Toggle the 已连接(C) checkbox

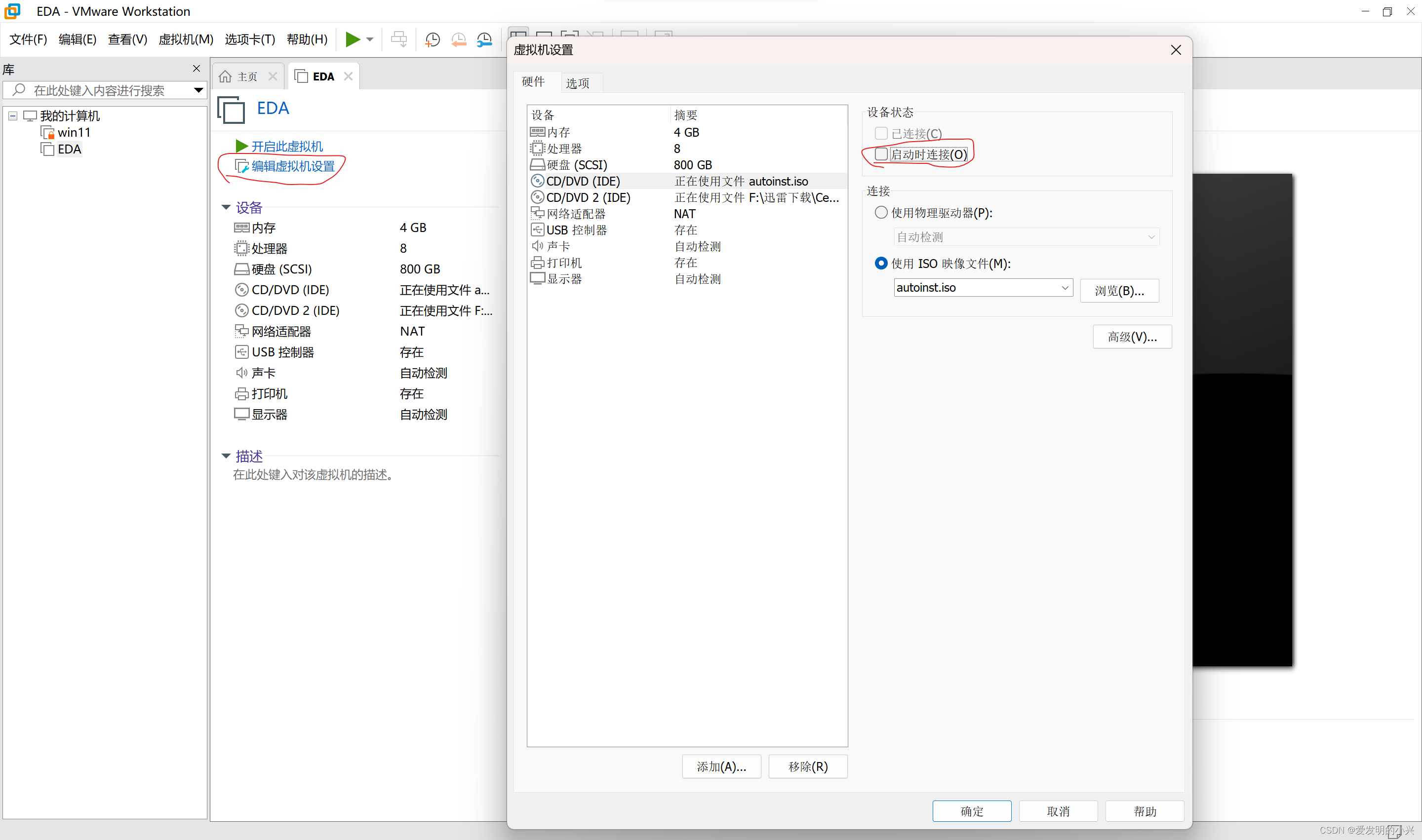tap(881, 134)
